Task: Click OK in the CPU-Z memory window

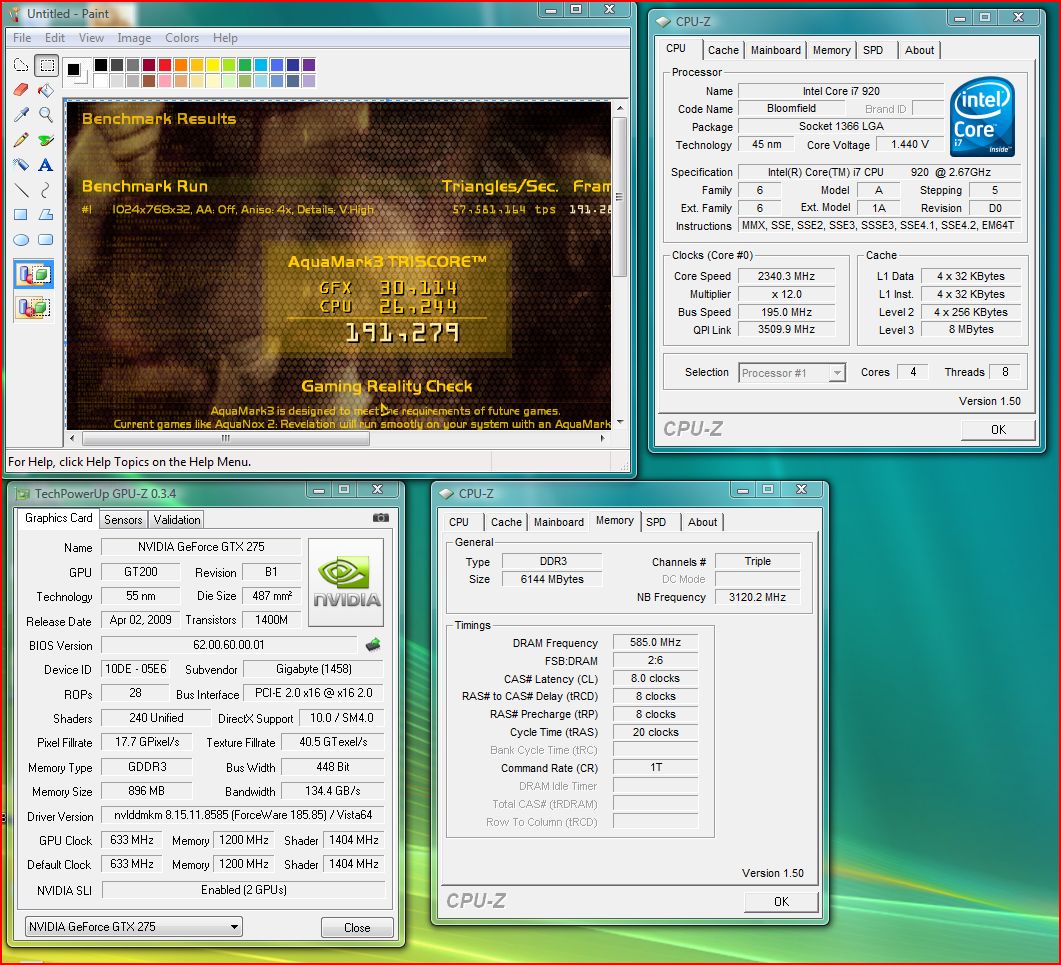Action: pyautogui.click(x=782, y=901)
